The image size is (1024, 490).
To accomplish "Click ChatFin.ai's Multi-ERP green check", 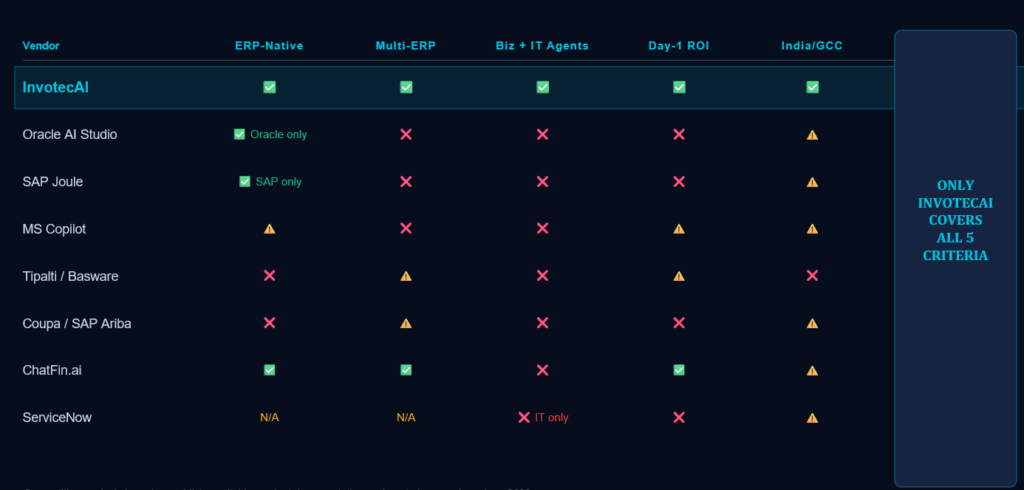I will point(406,370).
